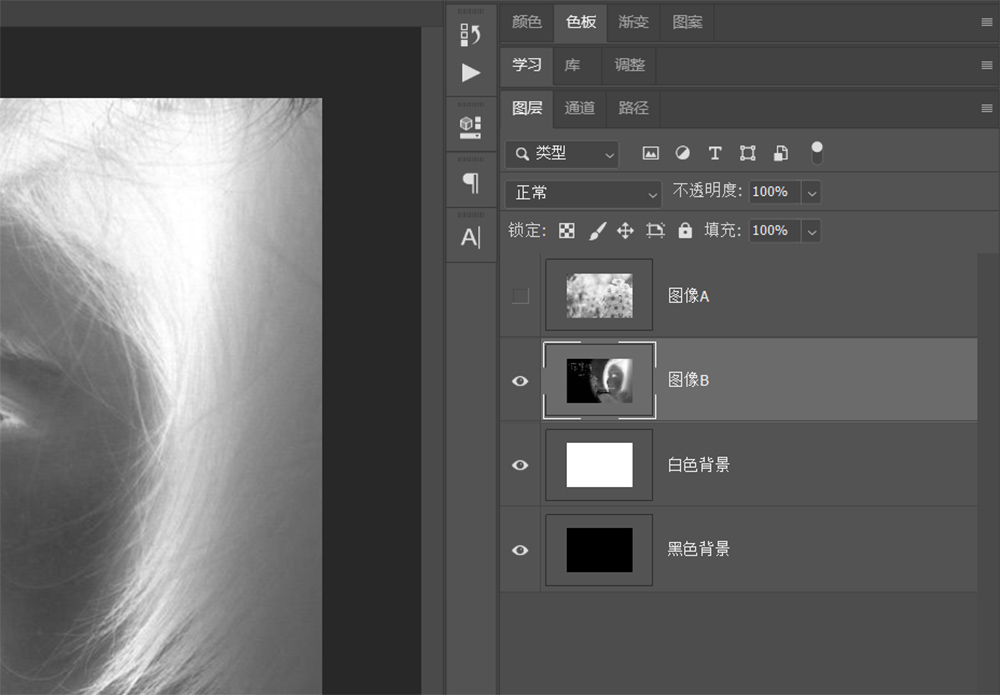Filter to show only text layers
1000x695 pixels.
(714, 153)
